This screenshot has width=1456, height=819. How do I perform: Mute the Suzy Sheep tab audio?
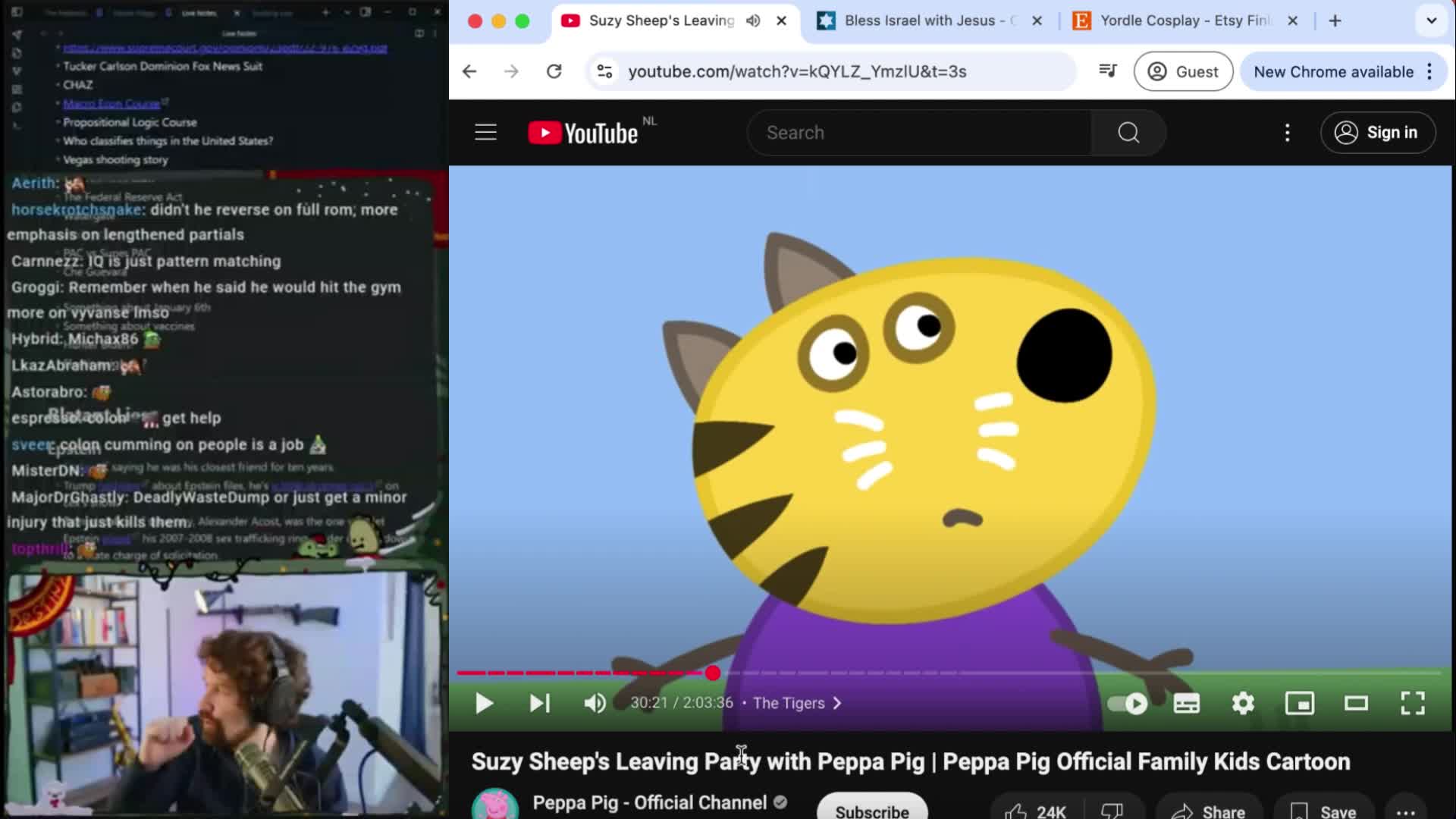click(x=753, y=20)
